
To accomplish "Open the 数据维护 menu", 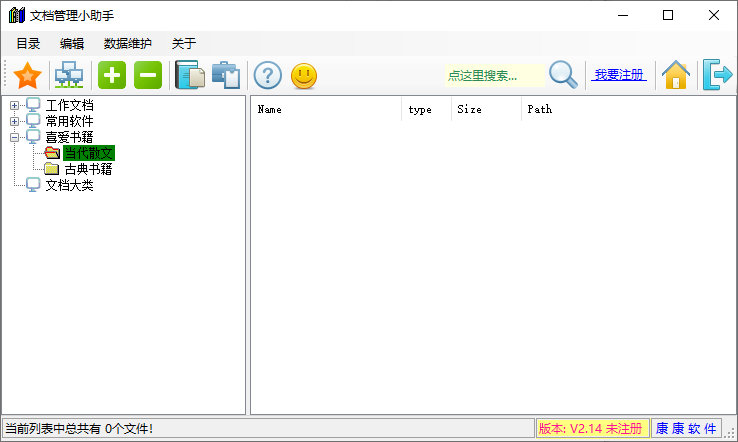I will click(x=128, y=44).
